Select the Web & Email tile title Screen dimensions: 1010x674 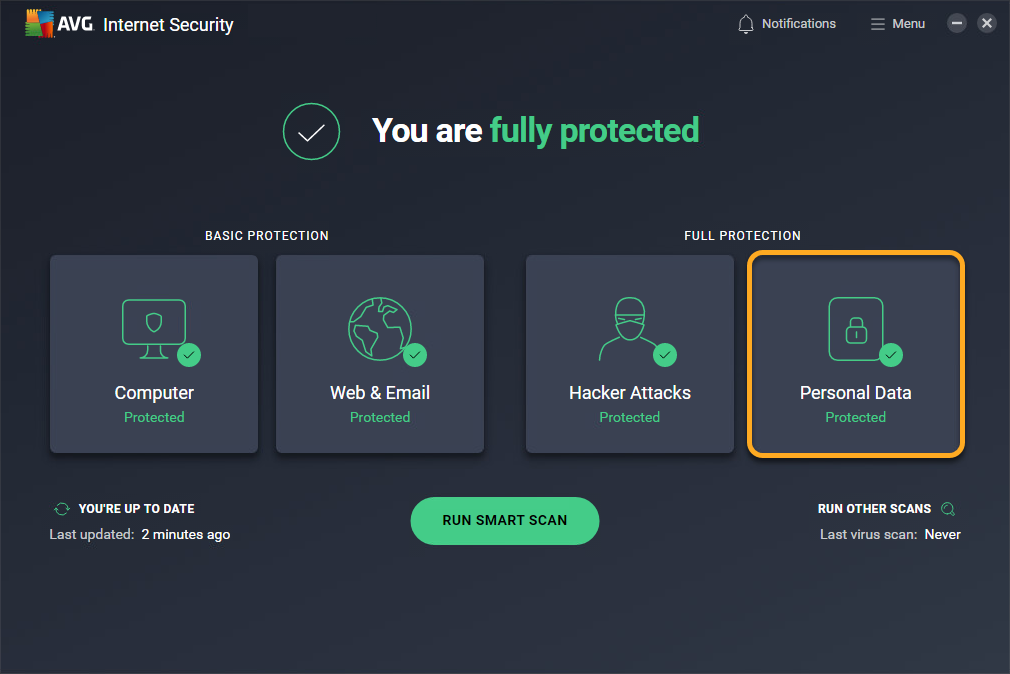(x=380, y=393)
